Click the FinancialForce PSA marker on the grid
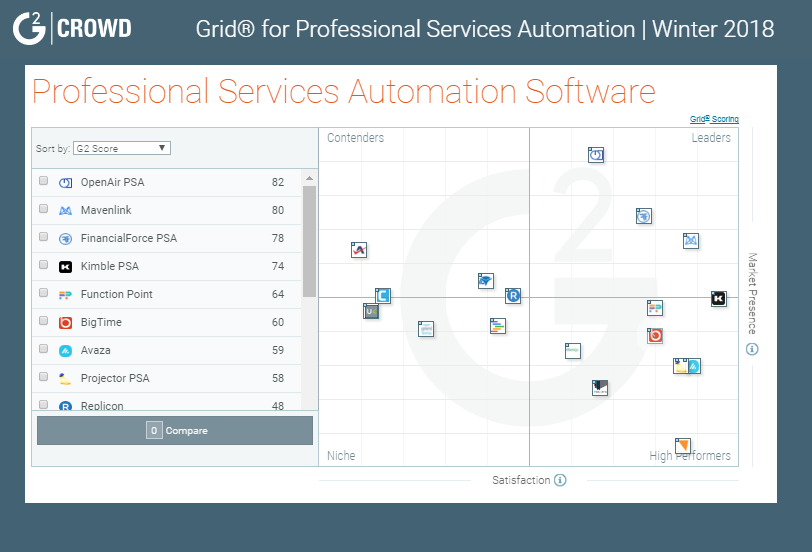The width and height of the screenshot is (812, 552). (644, 216)
